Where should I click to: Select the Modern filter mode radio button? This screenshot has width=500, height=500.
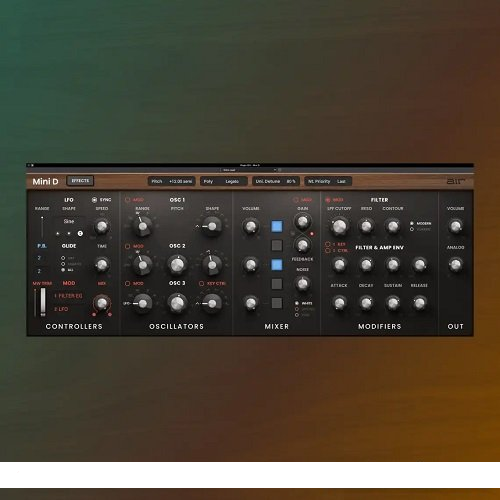[x=412, y=223]
